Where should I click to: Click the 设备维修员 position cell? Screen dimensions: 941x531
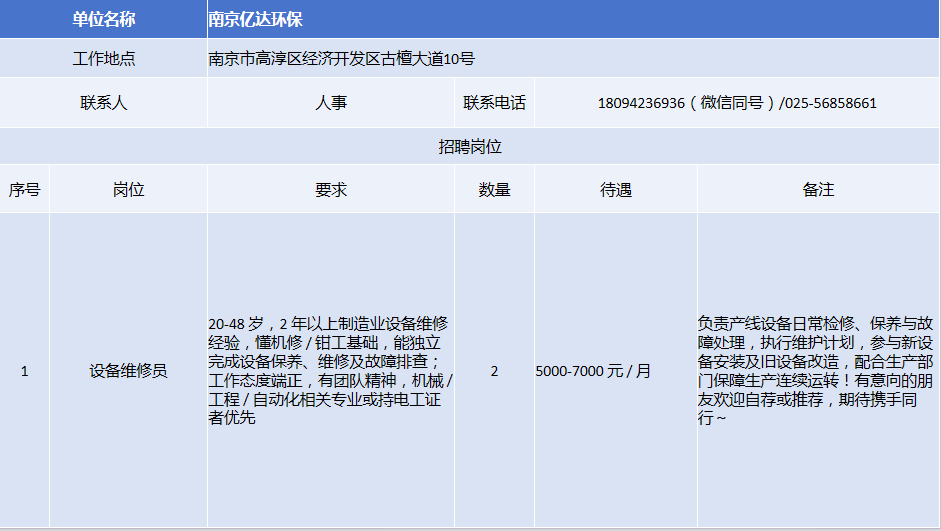128,371
